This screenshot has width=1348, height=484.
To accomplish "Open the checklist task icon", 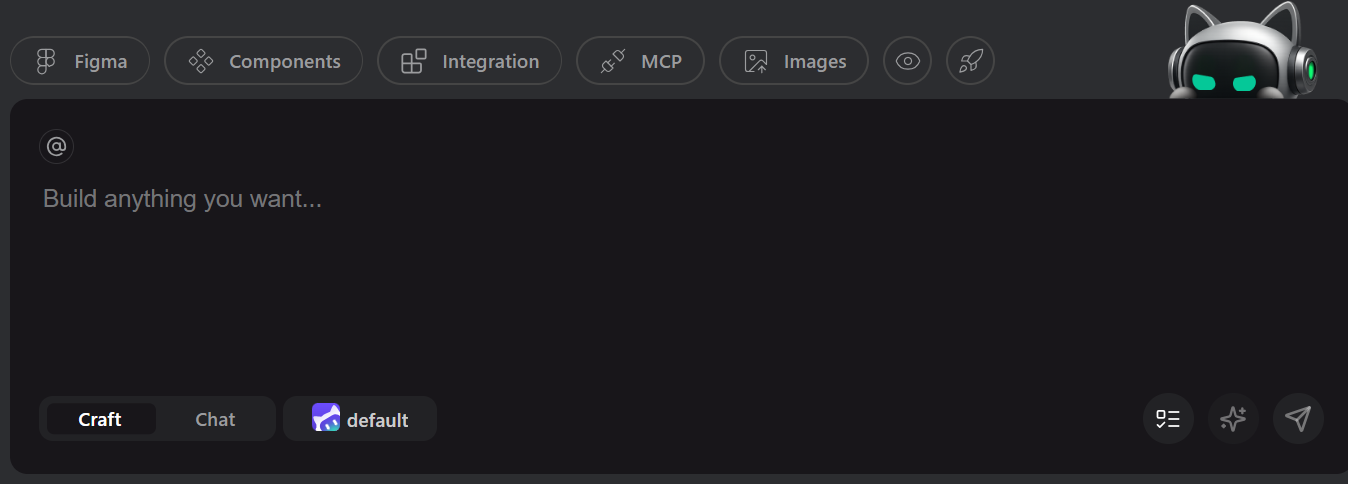I will click(x=1168, y=419).
